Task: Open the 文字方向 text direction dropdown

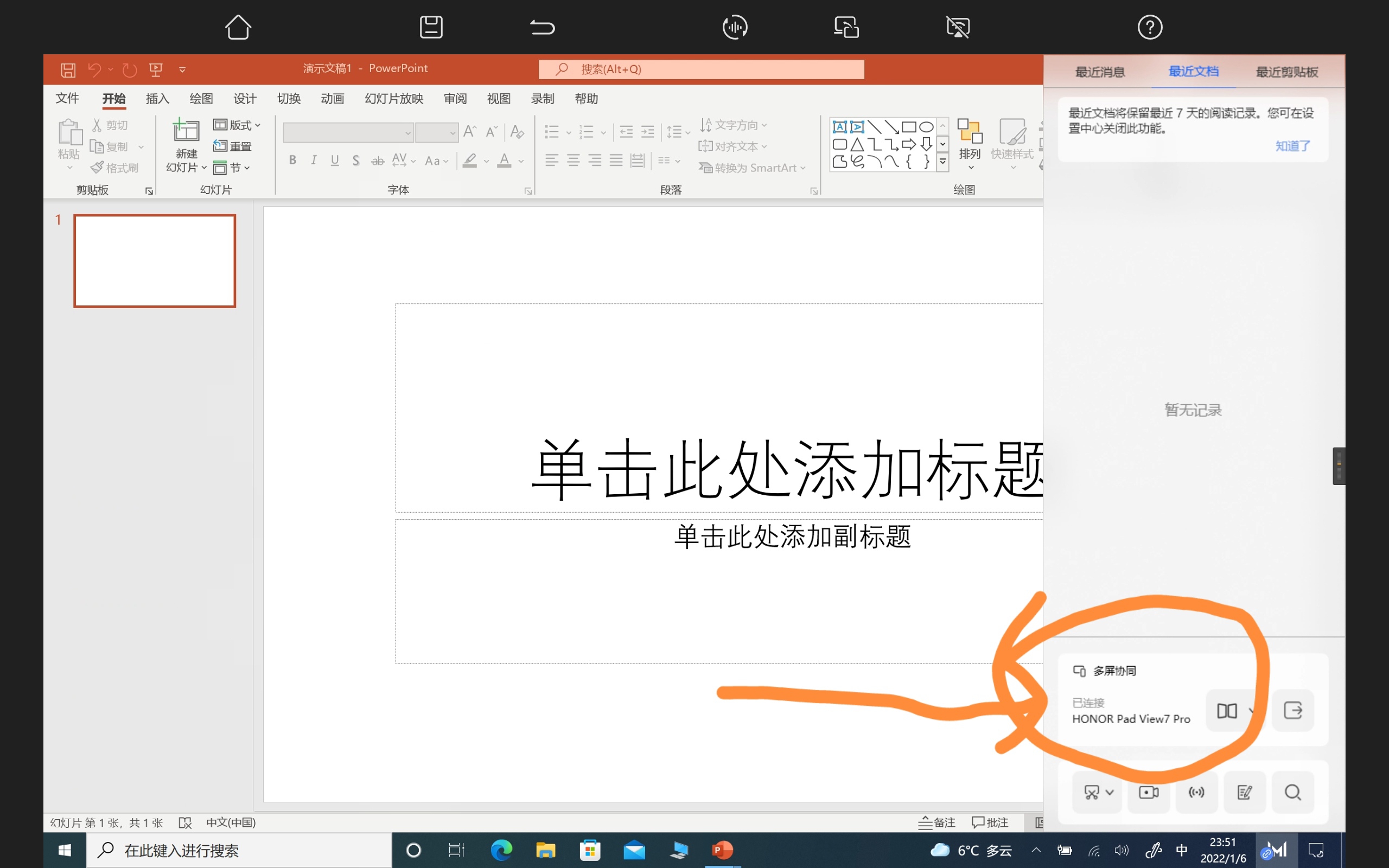Action: [x=734, y=125]
